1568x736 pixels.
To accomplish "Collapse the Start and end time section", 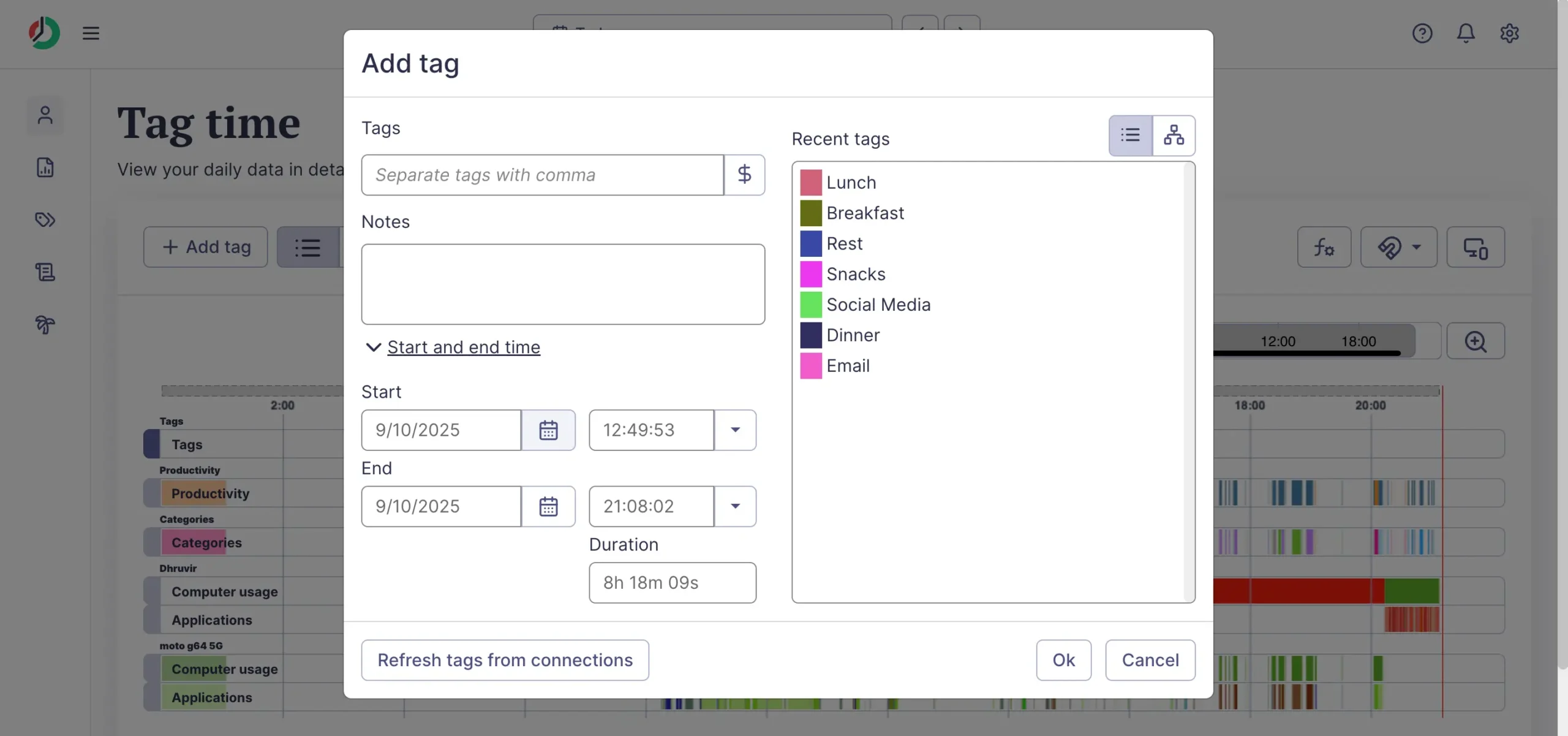I will pos(373,347).
